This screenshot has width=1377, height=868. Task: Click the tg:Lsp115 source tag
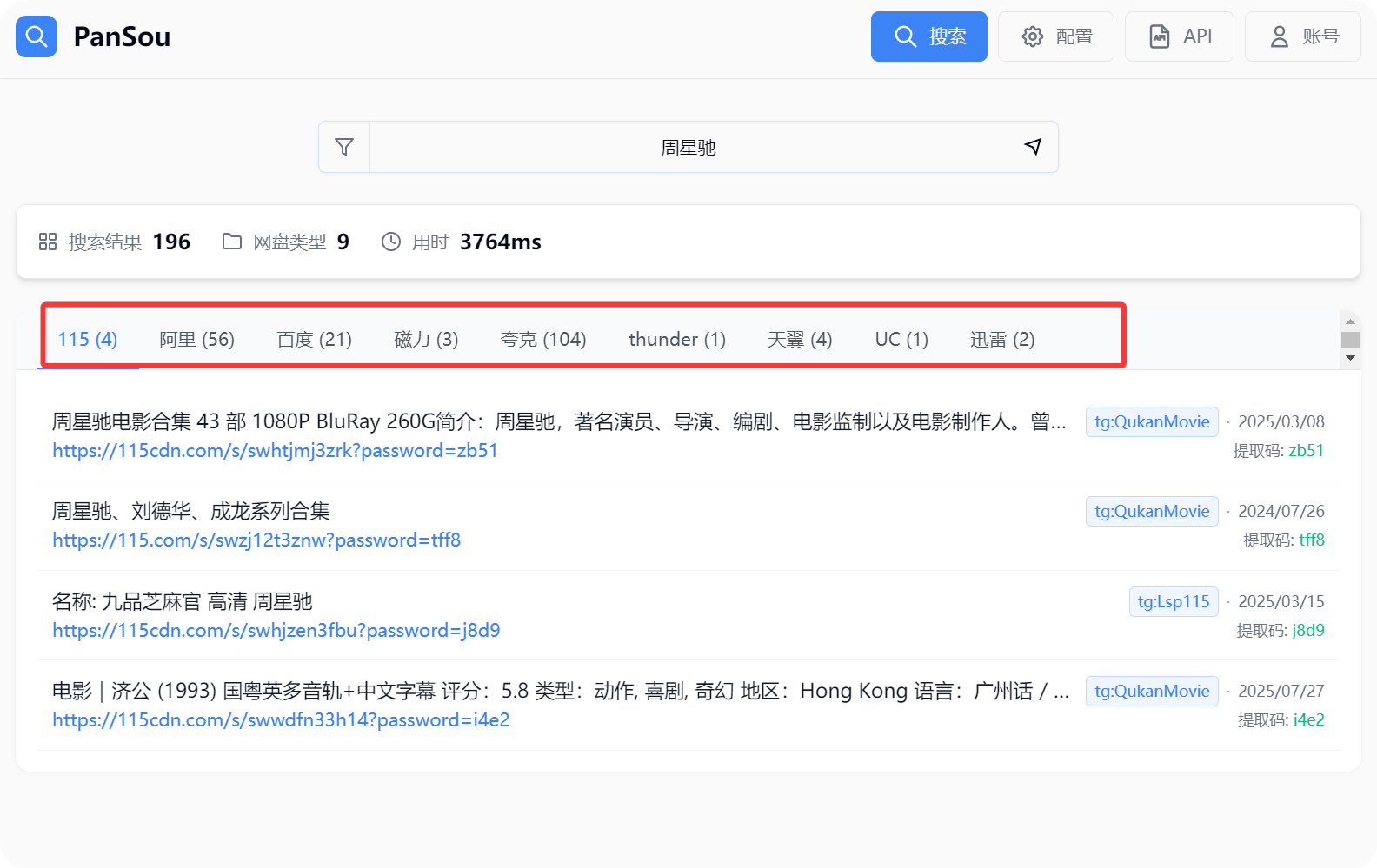[1174, 601]
